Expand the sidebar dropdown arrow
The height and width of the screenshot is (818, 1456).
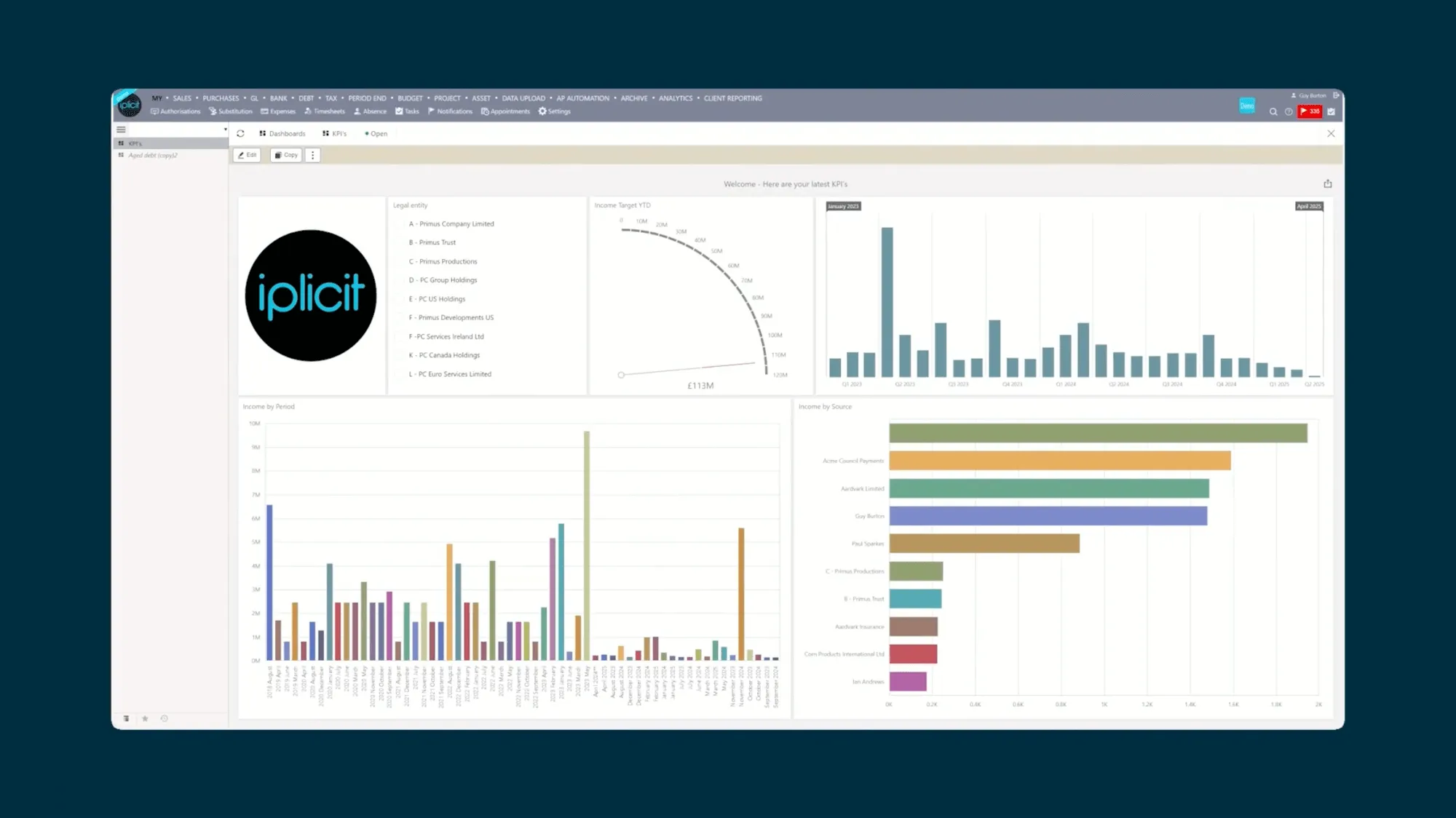pyautogui.click(x=225, y=130)
